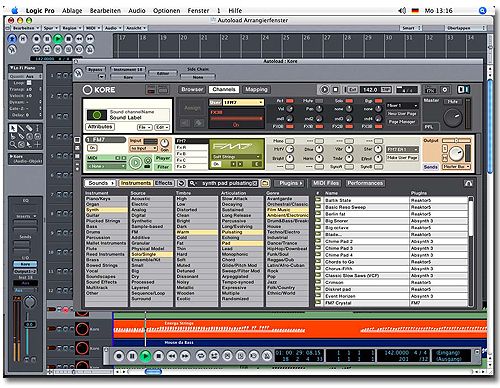The height and width of the screenshot is (388, 500).
Task: Select the Pointer tool in the toolbox
Action: 13,128
